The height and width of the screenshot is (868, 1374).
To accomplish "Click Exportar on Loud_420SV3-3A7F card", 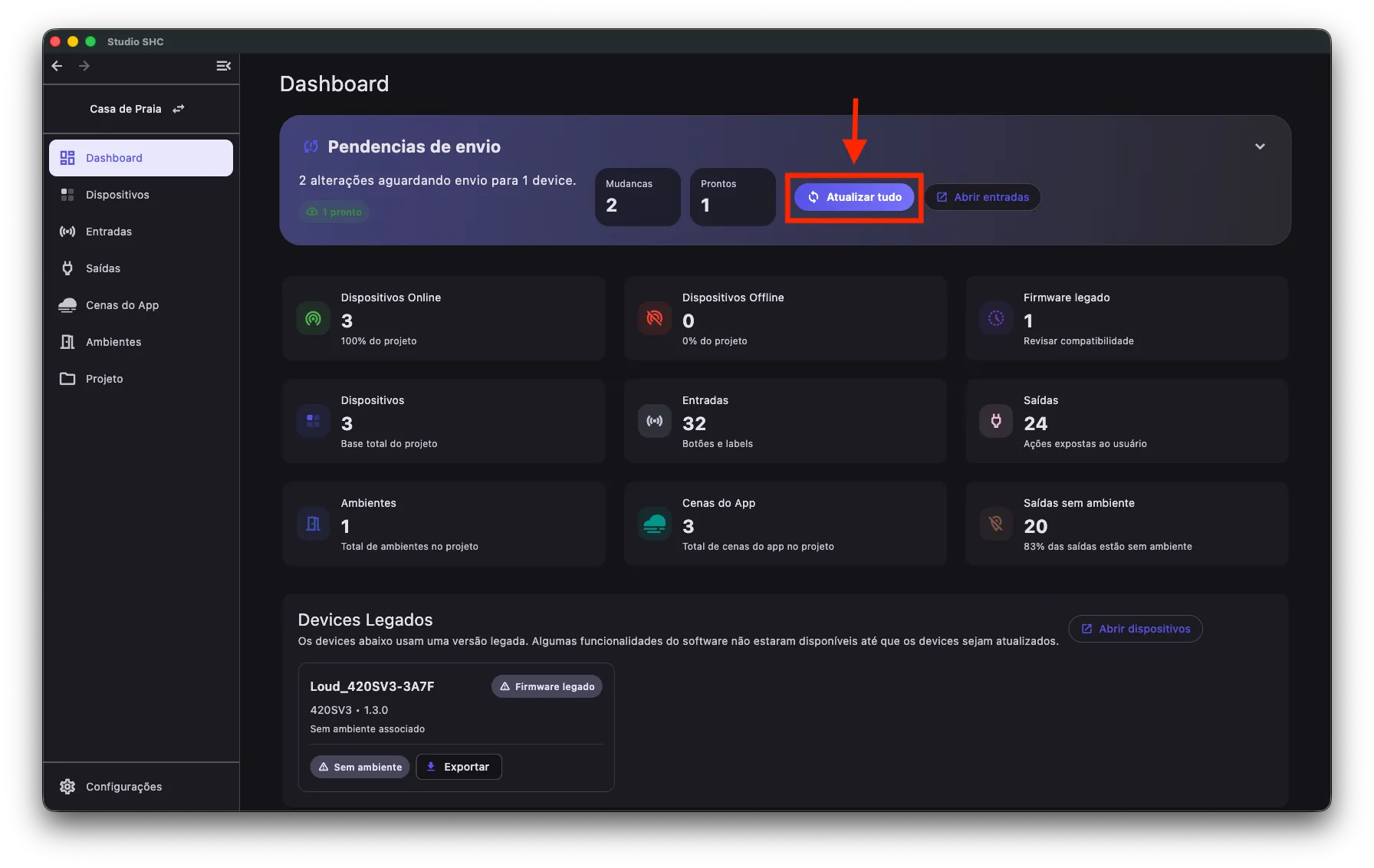I will 459,767.
